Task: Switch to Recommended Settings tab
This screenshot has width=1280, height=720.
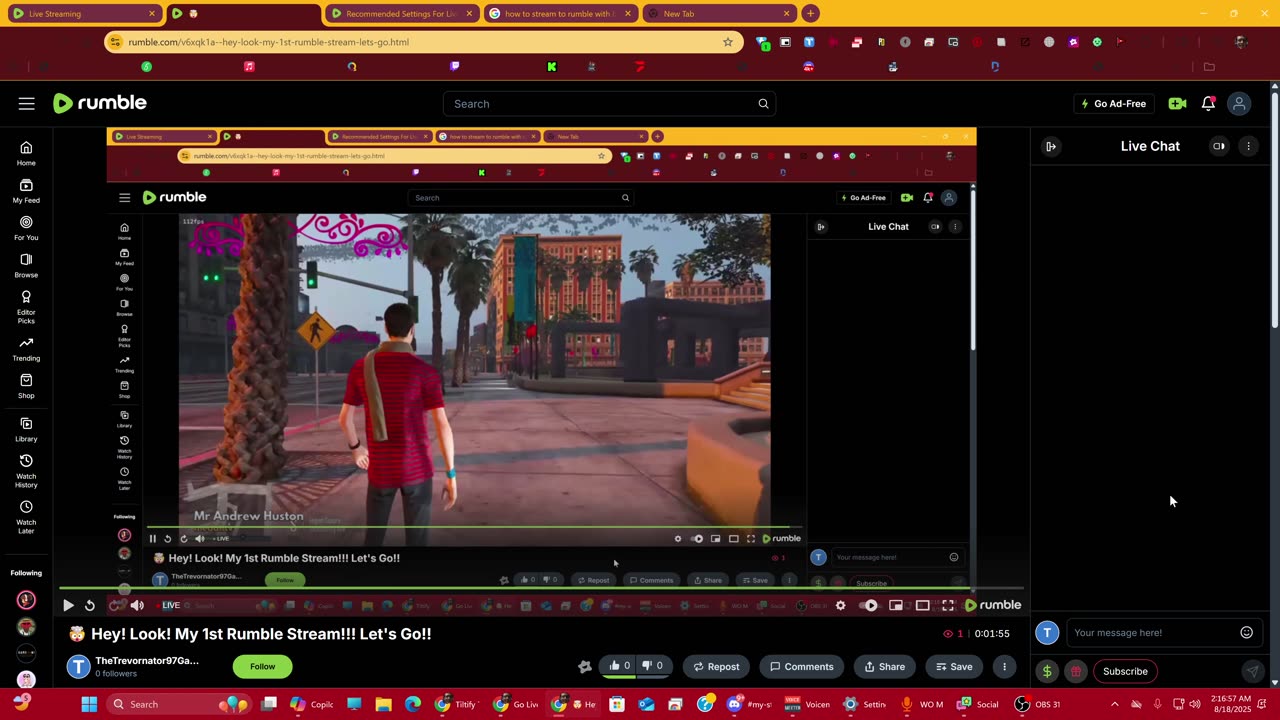Action: (x=401, y=14)
